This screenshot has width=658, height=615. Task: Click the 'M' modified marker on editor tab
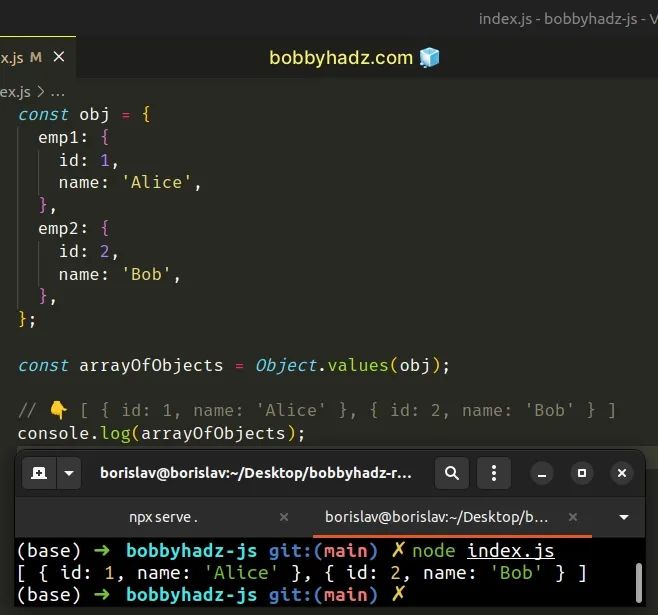(x=36, y=57)
